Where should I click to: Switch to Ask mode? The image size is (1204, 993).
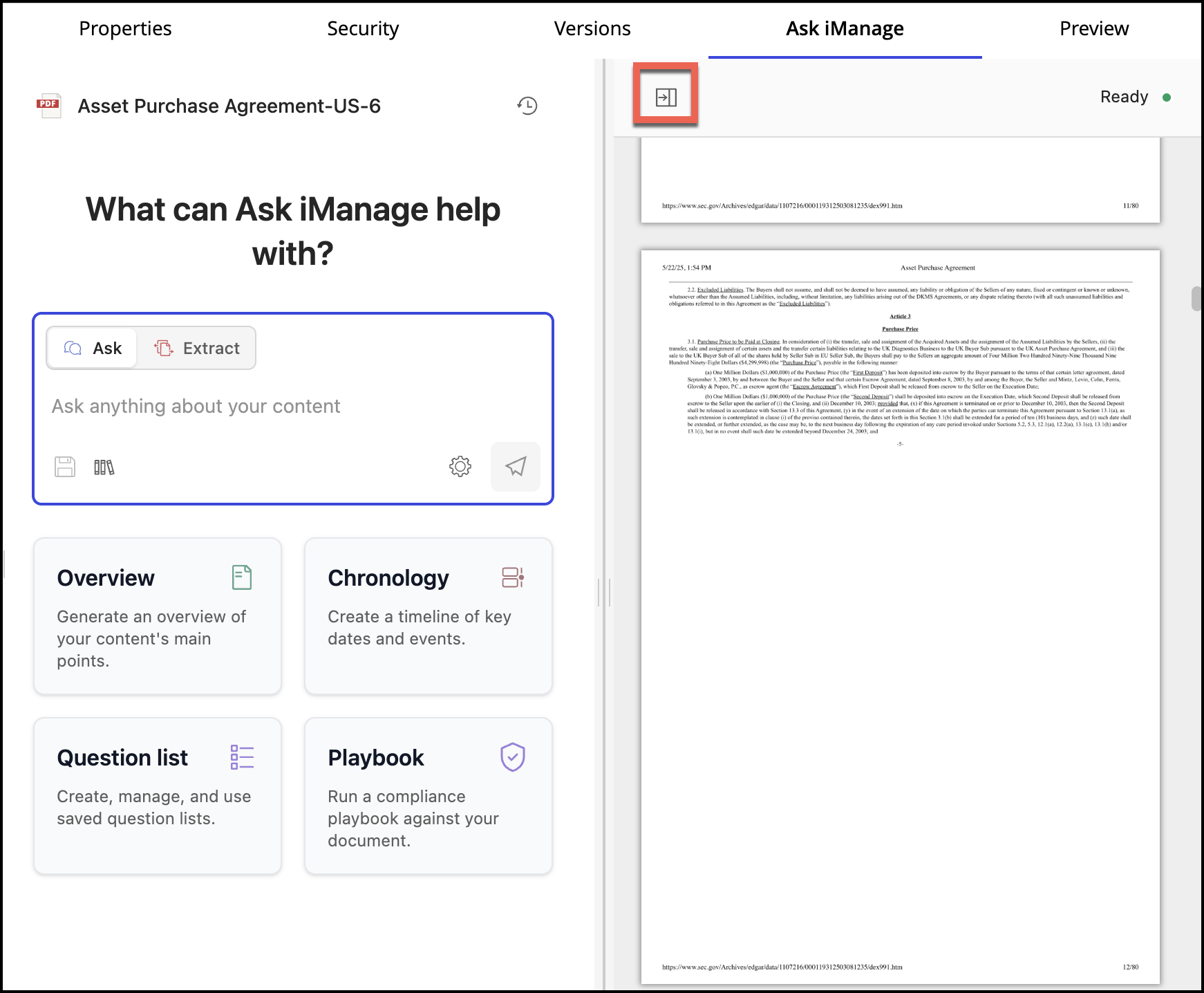coord(93,348)
